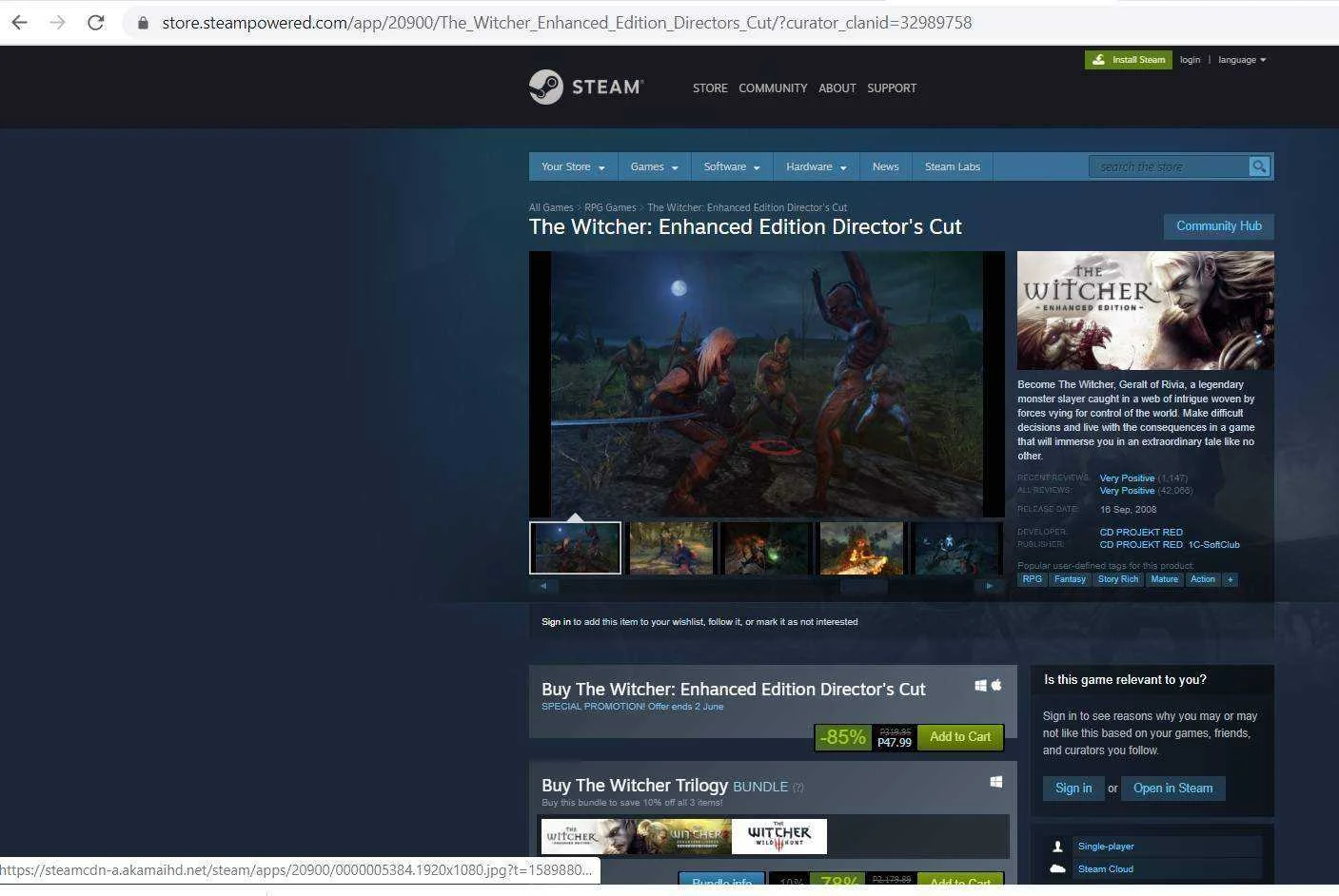Click the browser back arrow

coord(20,23)
